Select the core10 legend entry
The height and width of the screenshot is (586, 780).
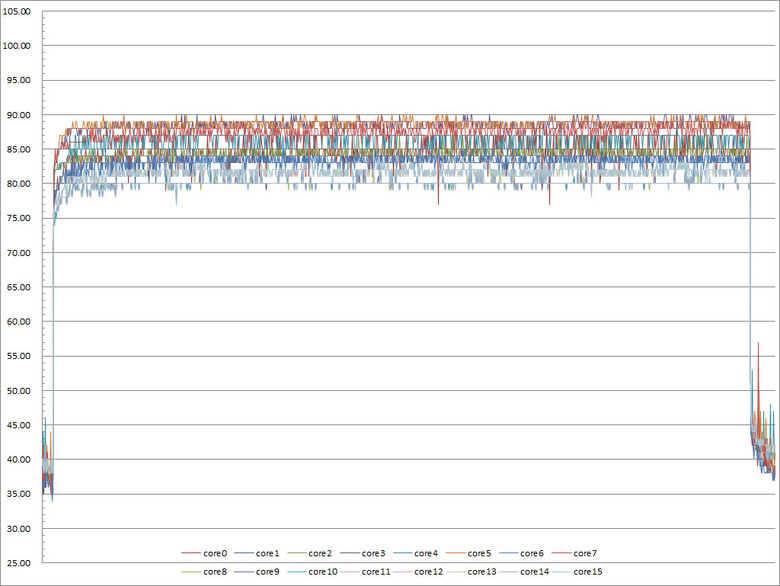click(x=312, y=572)
